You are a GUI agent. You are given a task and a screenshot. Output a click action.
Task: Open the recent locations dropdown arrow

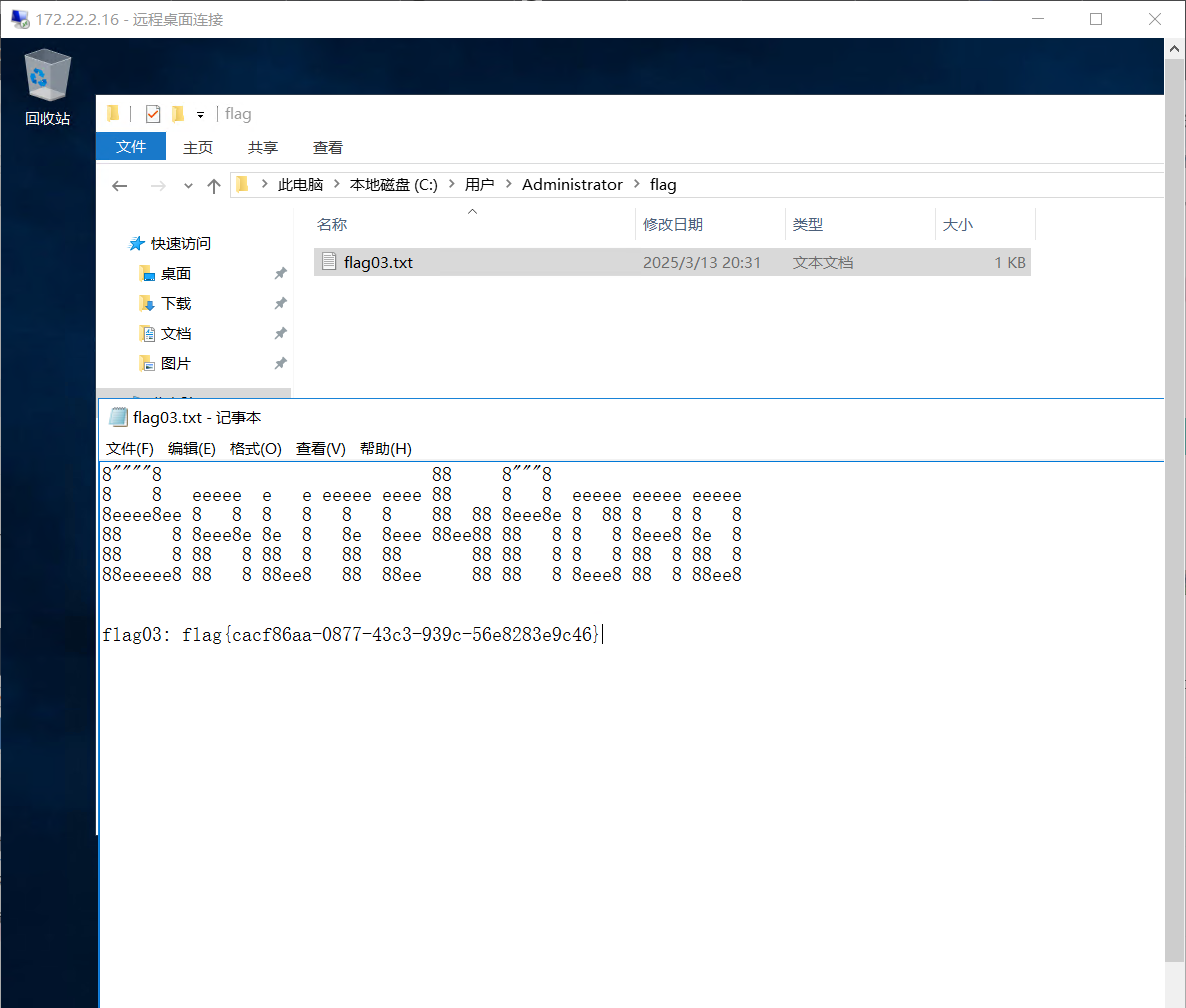coord(188,186)
